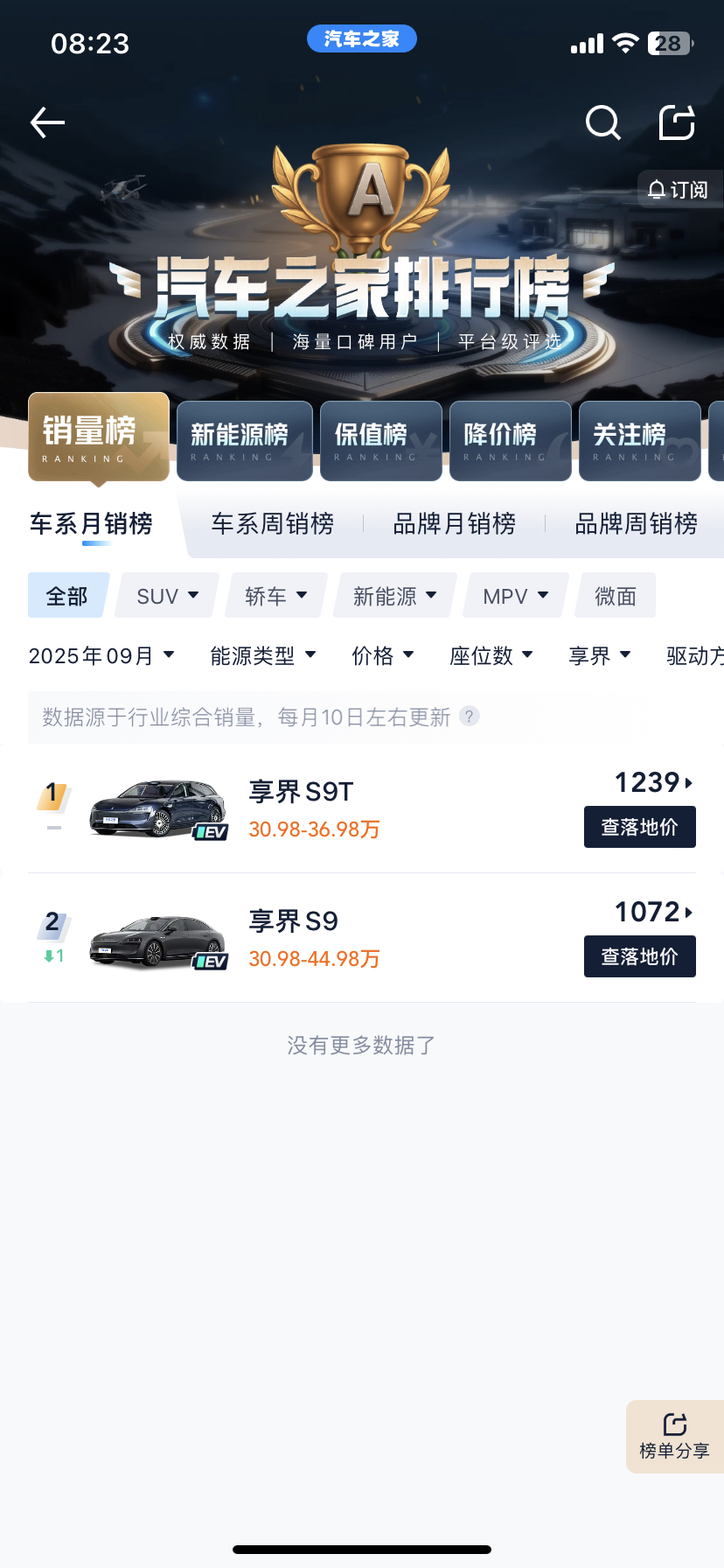Tap the 1239 sales figure arrow

pos(654,782)
